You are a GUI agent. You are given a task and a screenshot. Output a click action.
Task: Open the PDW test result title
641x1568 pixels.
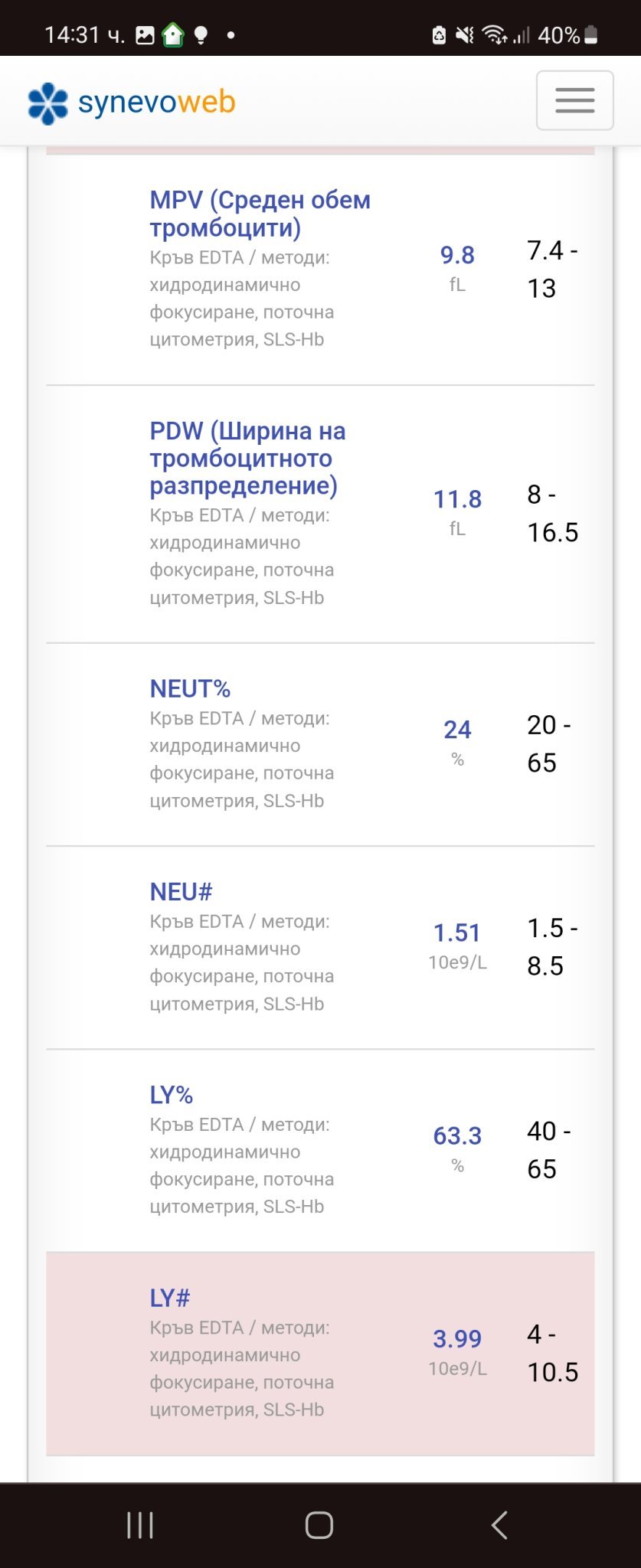point(247,458)
